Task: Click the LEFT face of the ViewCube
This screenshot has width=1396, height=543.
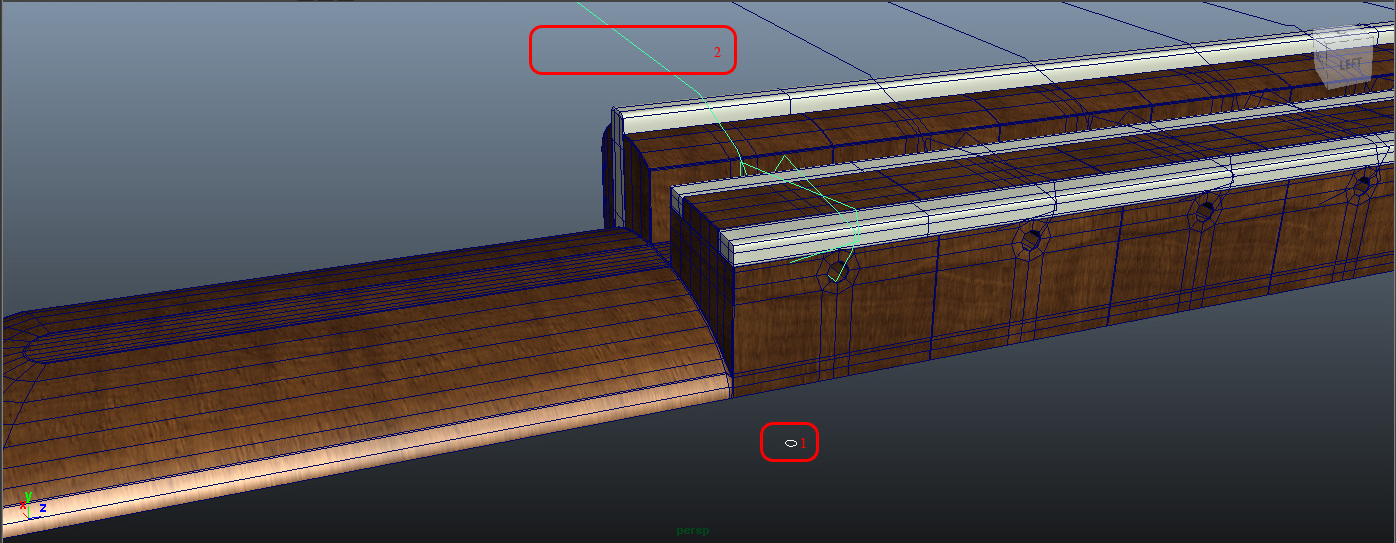Action: pyautogui.click(x=1350, y=65)
